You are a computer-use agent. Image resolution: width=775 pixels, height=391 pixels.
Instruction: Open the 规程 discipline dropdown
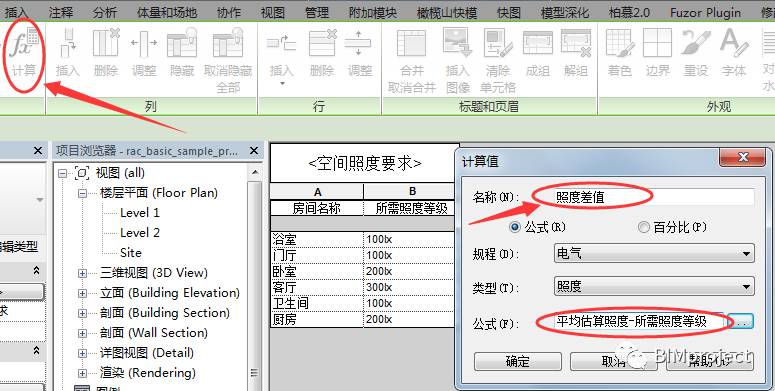coord(654,254)
